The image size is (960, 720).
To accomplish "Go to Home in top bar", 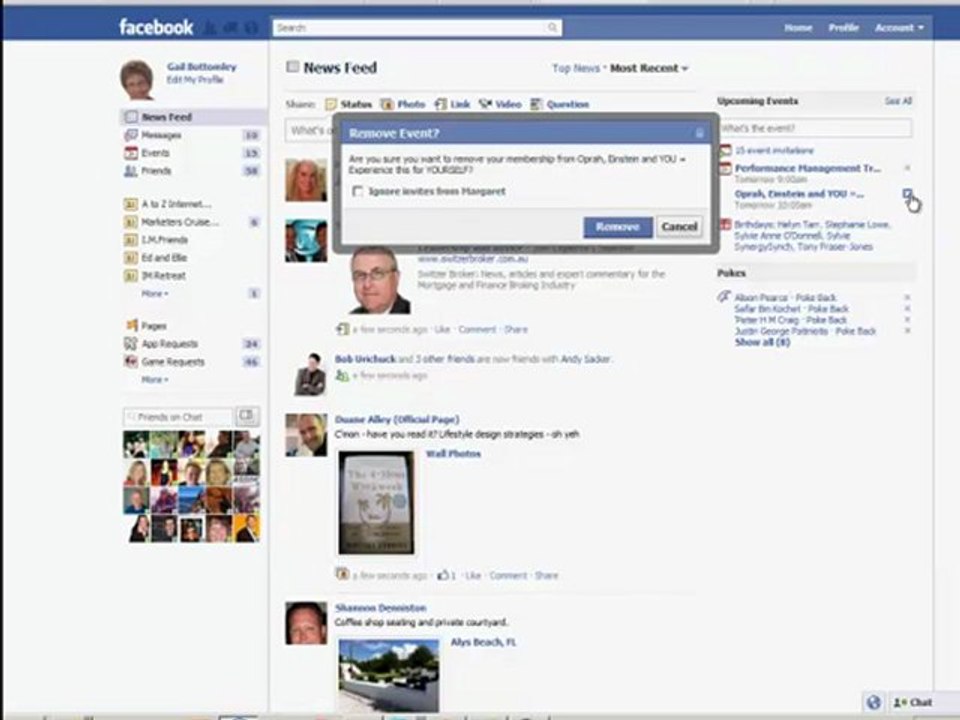I will pyautogui.click(x=798, y=28).
